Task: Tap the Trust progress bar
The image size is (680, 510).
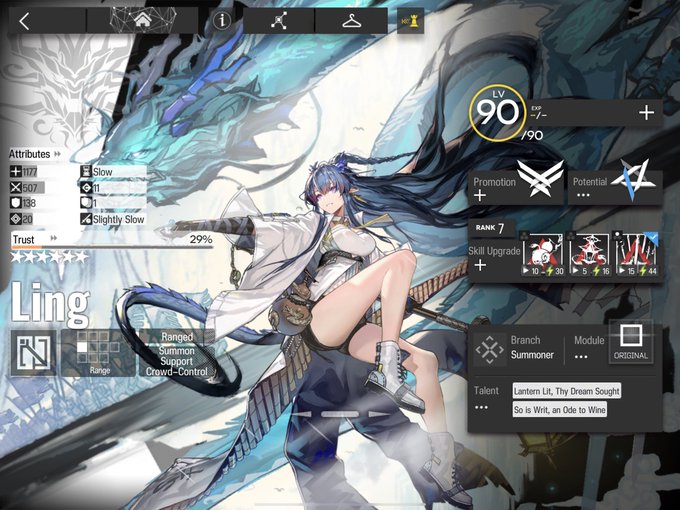Action: [112, 247]
